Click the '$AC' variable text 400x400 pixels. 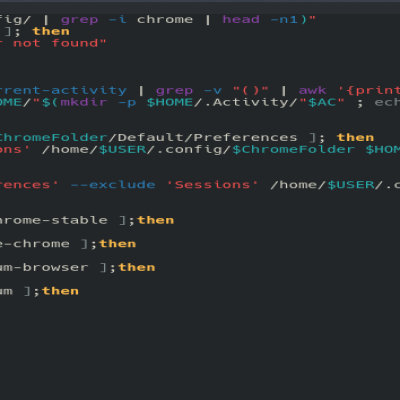322,102
